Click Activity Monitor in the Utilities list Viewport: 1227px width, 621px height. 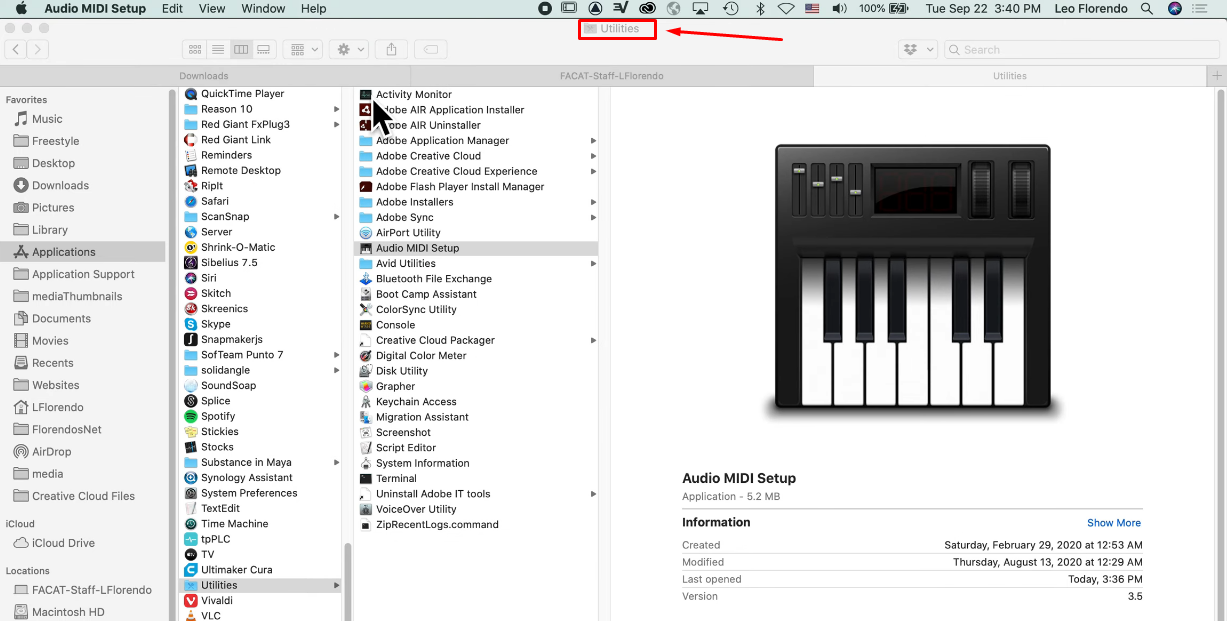click(413, 95)
